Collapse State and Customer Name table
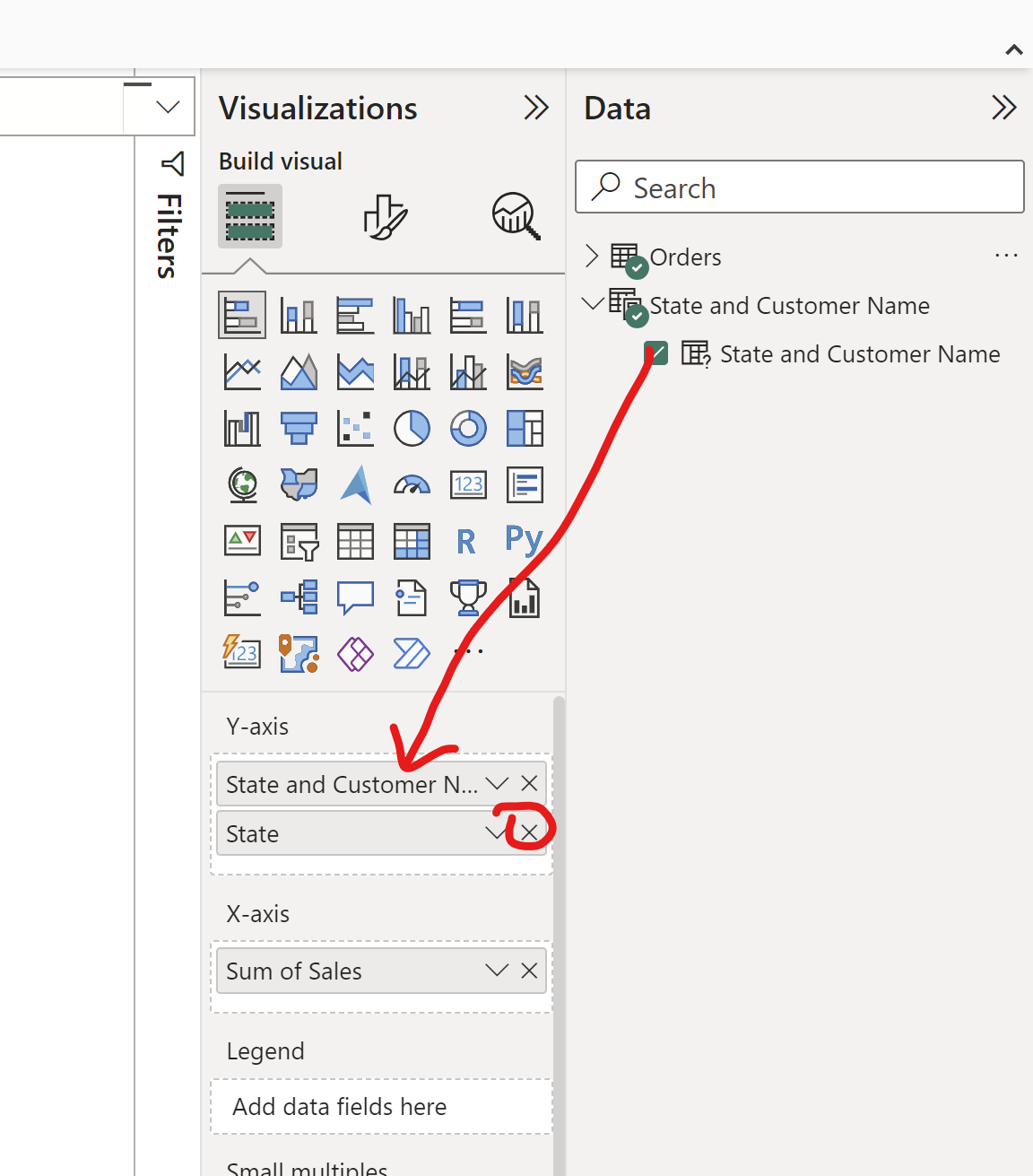This screenshot has width=1033, height=1176. coord(592,305)
